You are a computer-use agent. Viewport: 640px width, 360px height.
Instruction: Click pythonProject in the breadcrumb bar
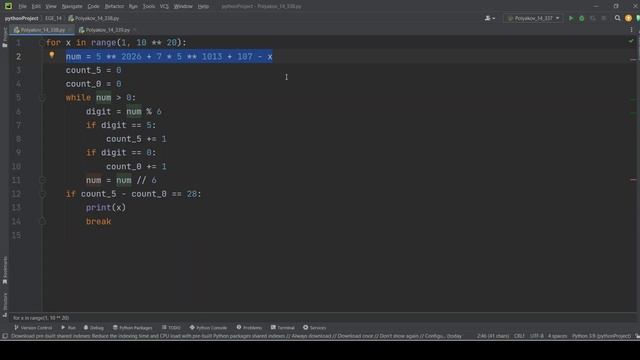coord(21,18)
